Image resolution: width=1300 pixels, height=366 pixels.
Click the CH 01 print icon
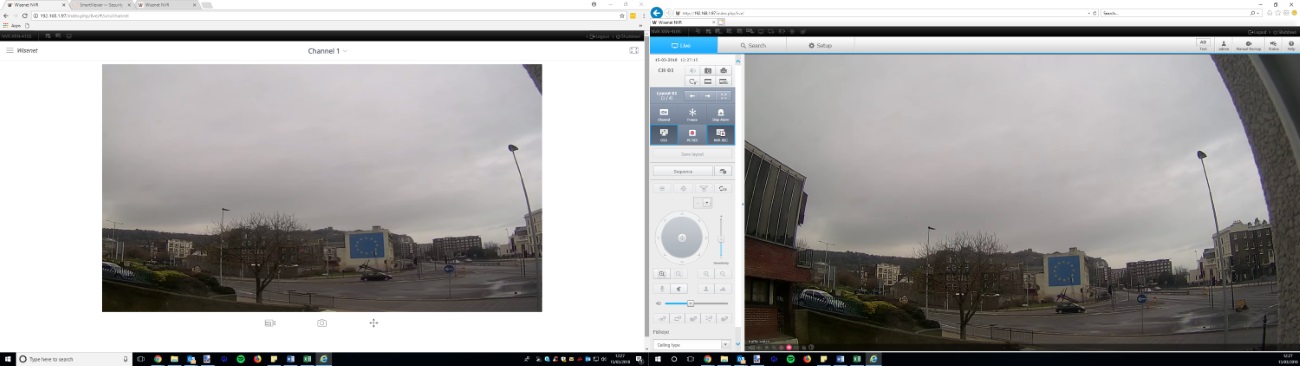722,70
